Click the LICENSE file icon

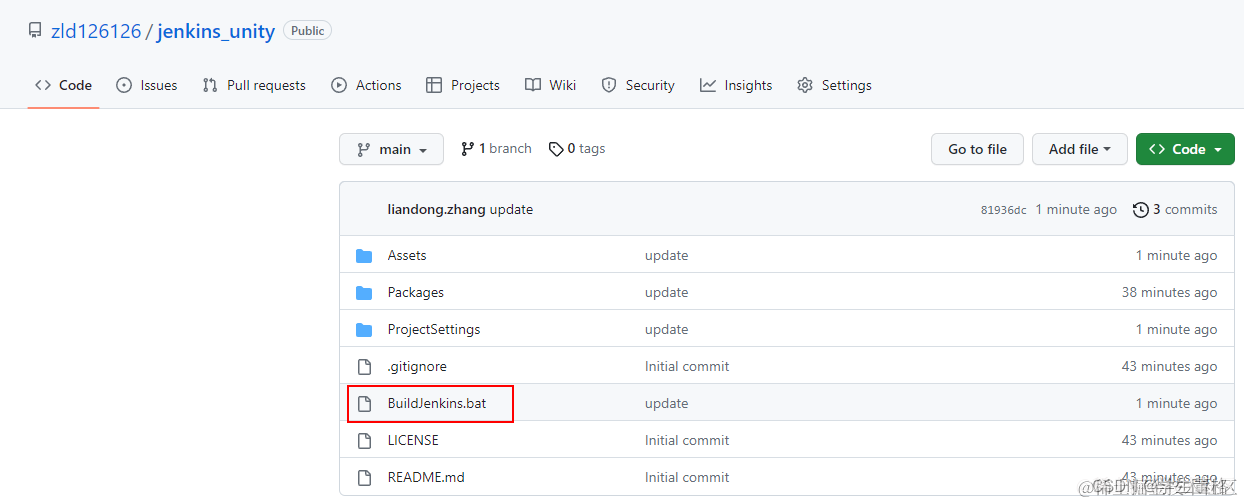[364, 440]
